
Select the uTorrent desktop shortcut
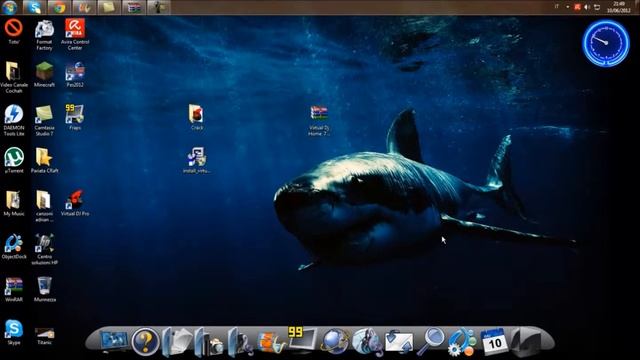click(x=13, y=160)
